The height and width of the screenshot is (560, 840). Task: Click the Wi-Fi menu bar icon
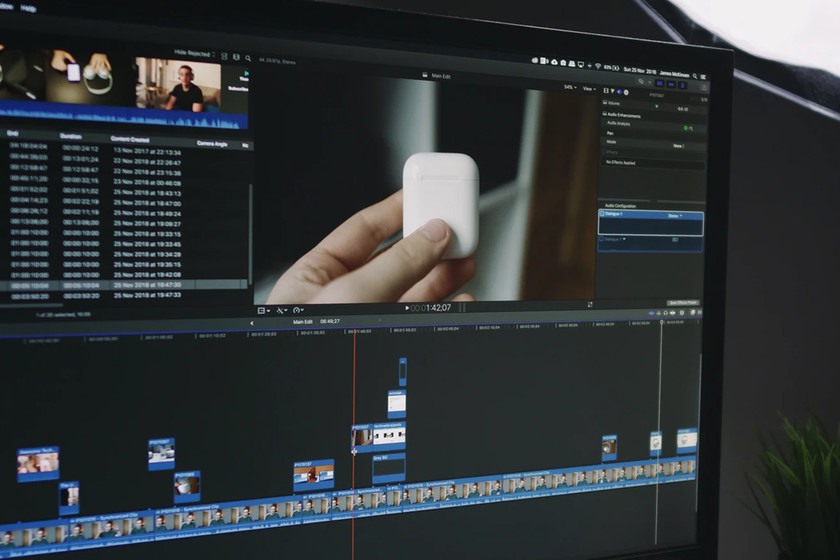pos(598,66)
